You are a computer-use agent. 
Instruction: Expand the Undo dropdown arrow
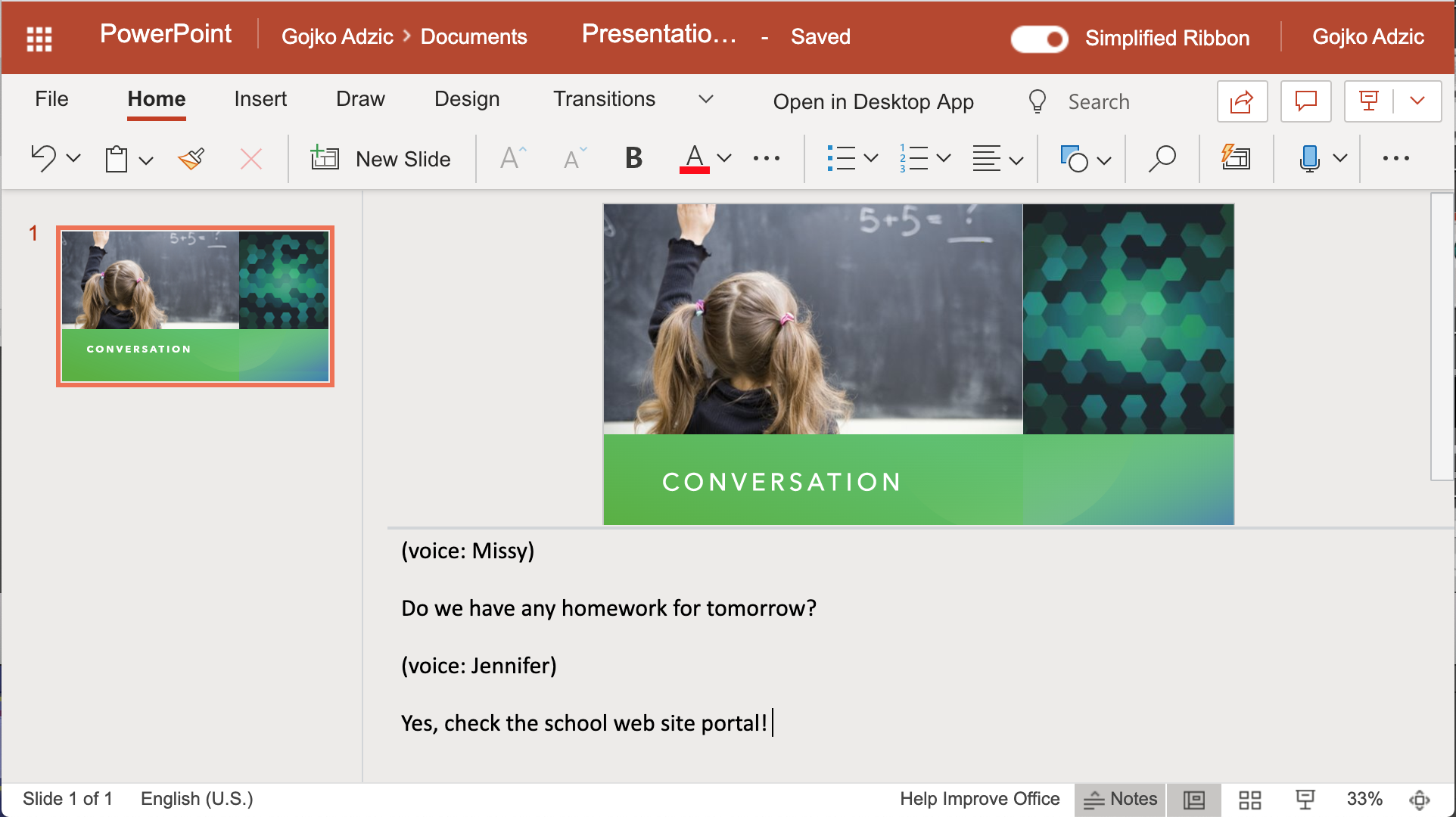pyautogui.click(x=73, y=159)
